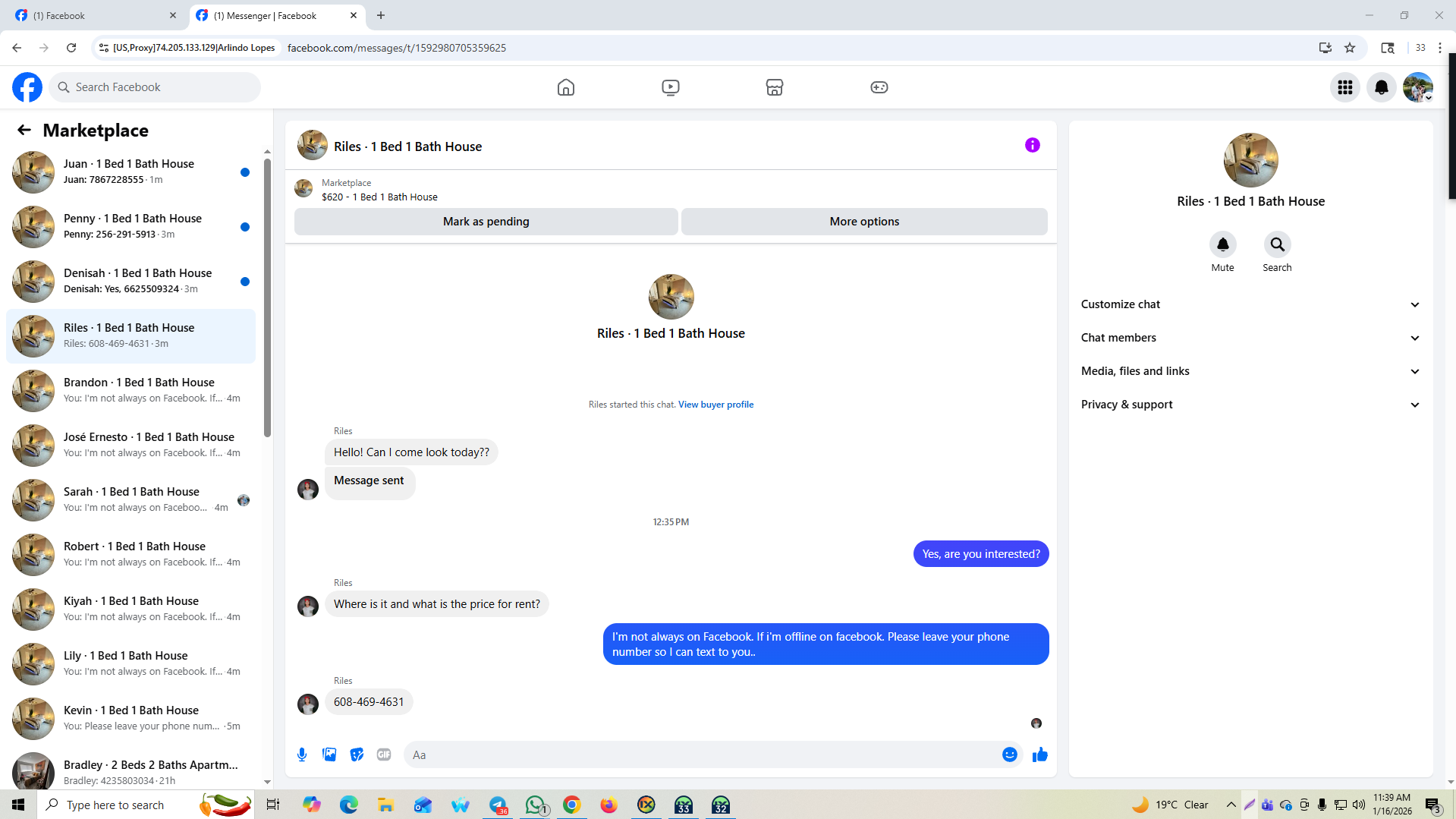Open José Ernesto's conversation
This screenshot has height=819, width=1456.
click(131, 446)
